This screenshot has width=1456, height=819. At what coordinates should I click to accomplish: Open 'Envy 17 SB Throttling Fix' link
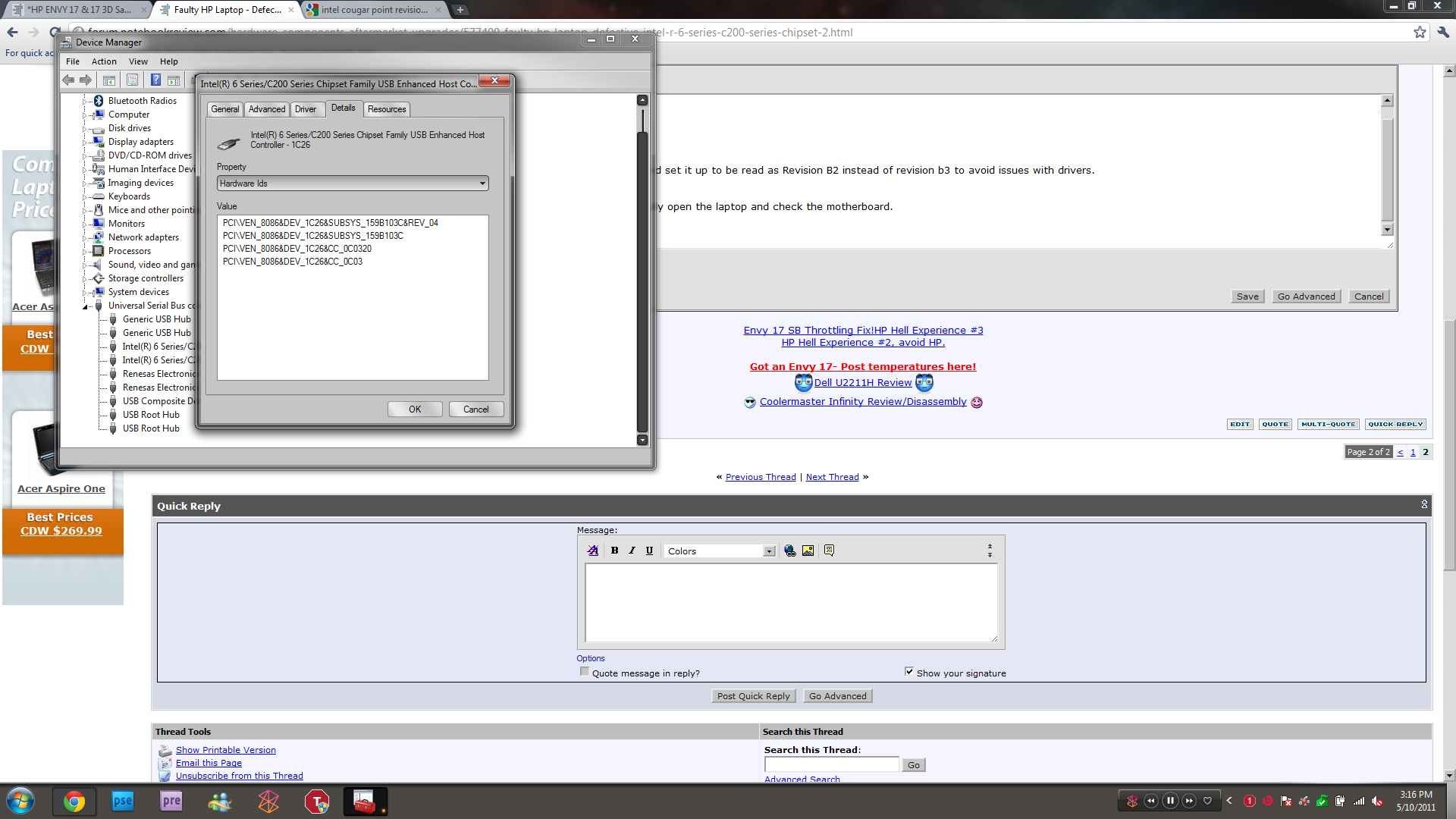[x=863, y=331]
